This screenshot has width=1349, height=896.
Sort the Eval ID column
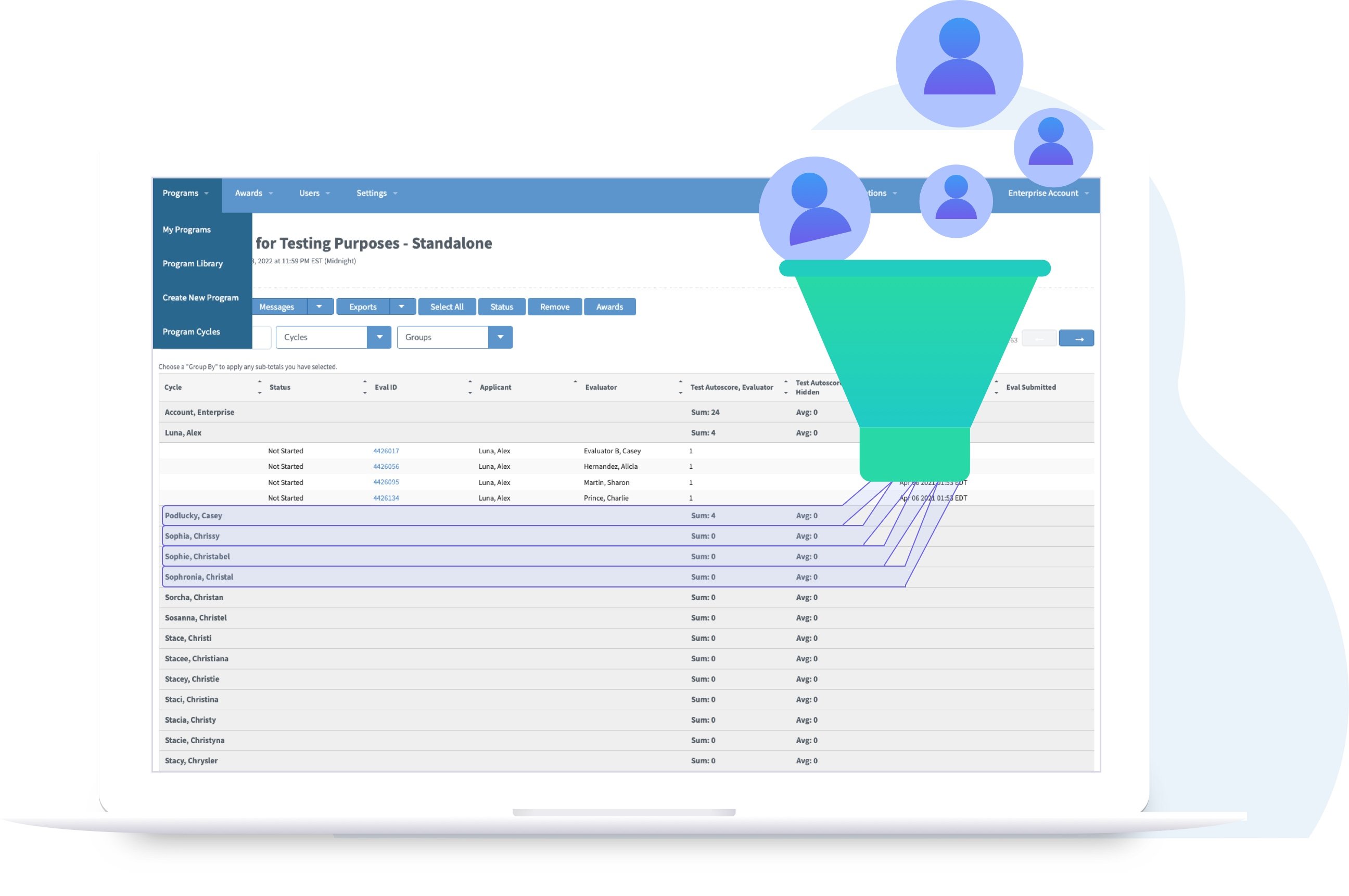point(470,387)
